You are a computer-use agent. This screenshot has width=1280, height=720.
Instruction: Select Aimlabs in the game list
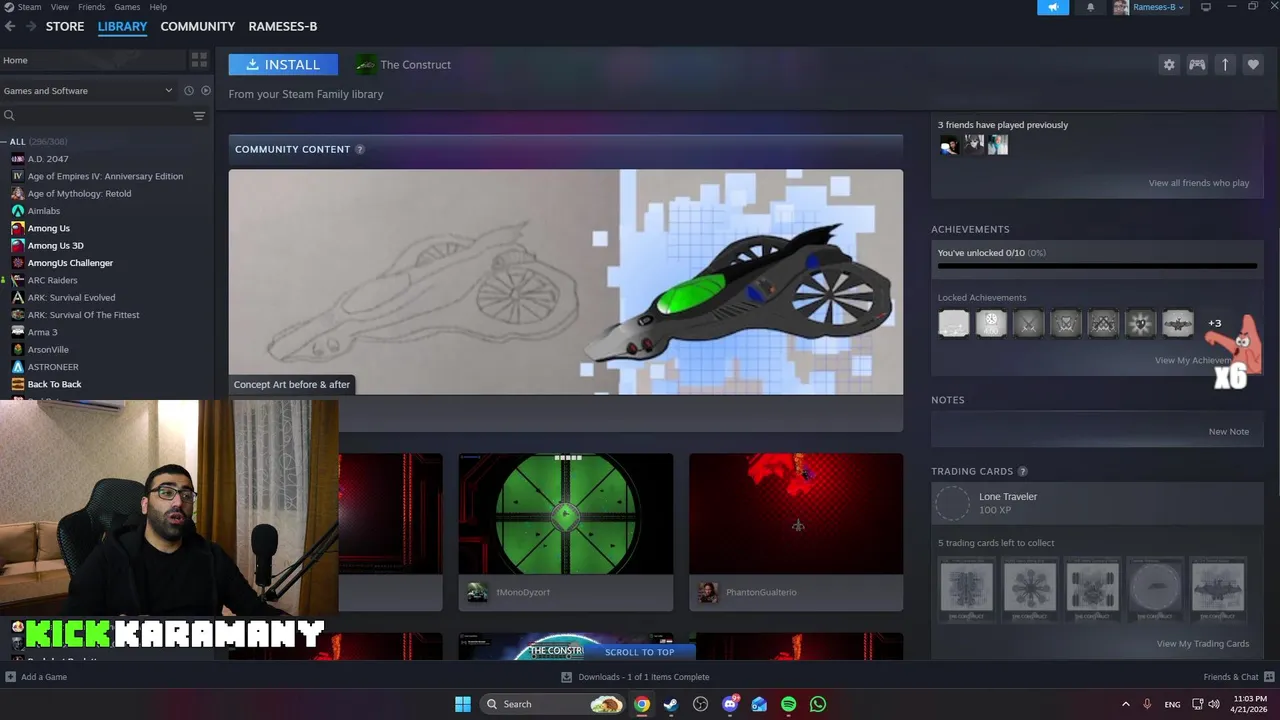pos(44,211)
